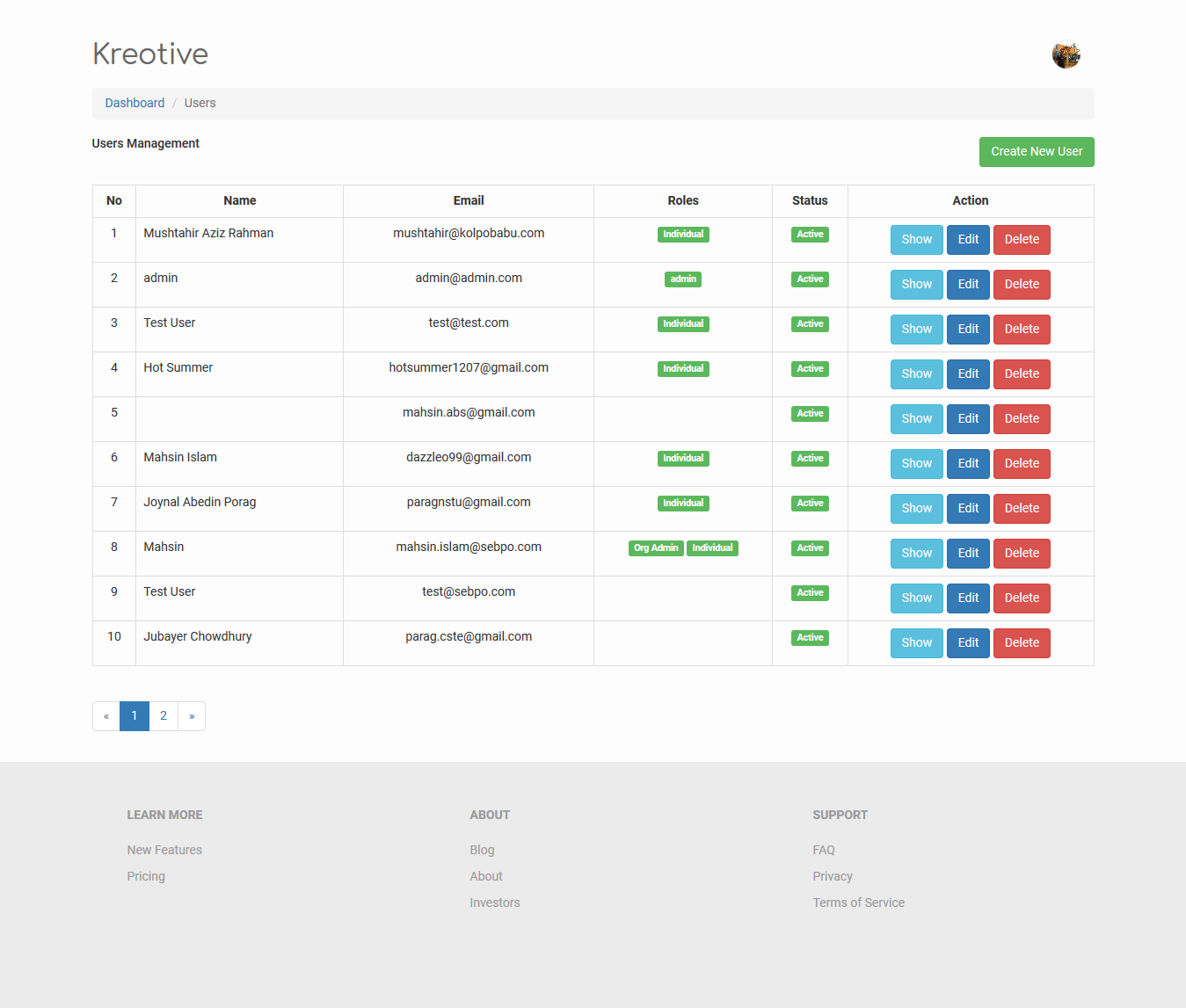Edit the admin user row
The width and height of the screenshot is (1186, 1008).
click(968, 285)
